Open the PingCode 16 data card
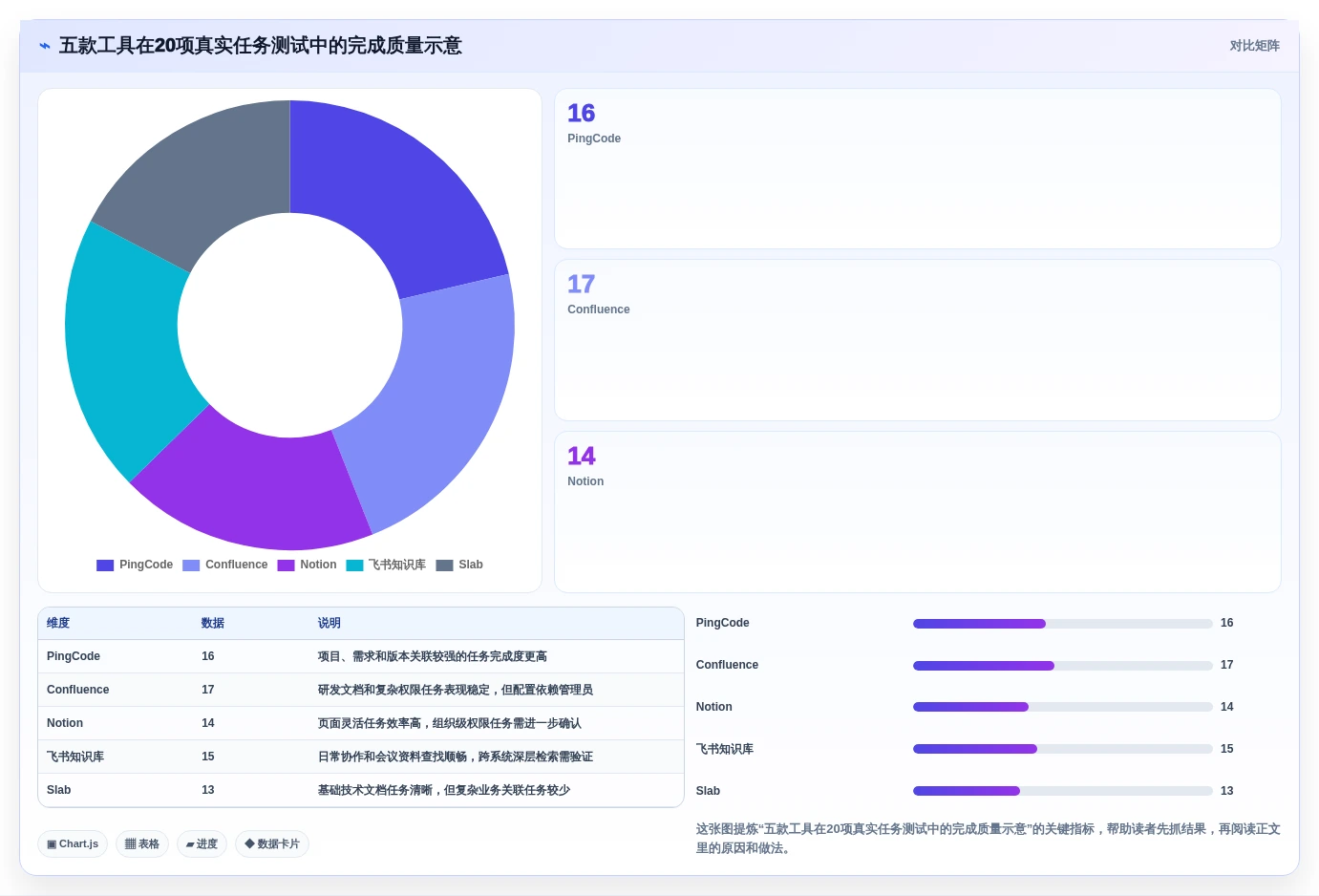Screen dimensions: 1319x896 917,169
